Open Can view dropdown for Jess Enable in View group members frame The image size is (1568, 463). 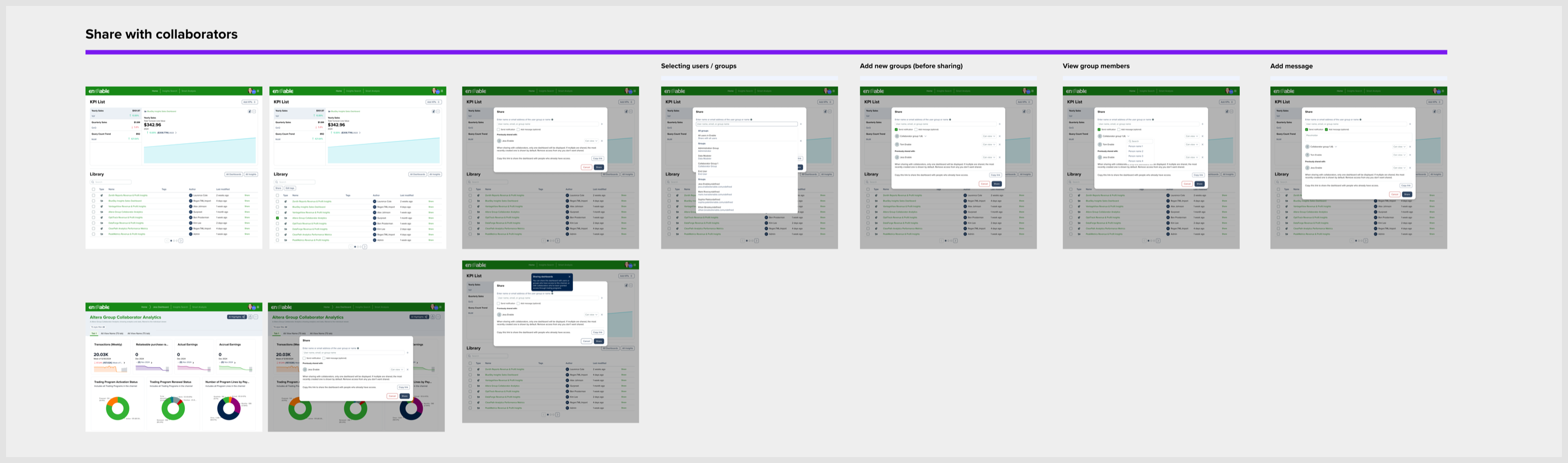tap(1192, 157)
